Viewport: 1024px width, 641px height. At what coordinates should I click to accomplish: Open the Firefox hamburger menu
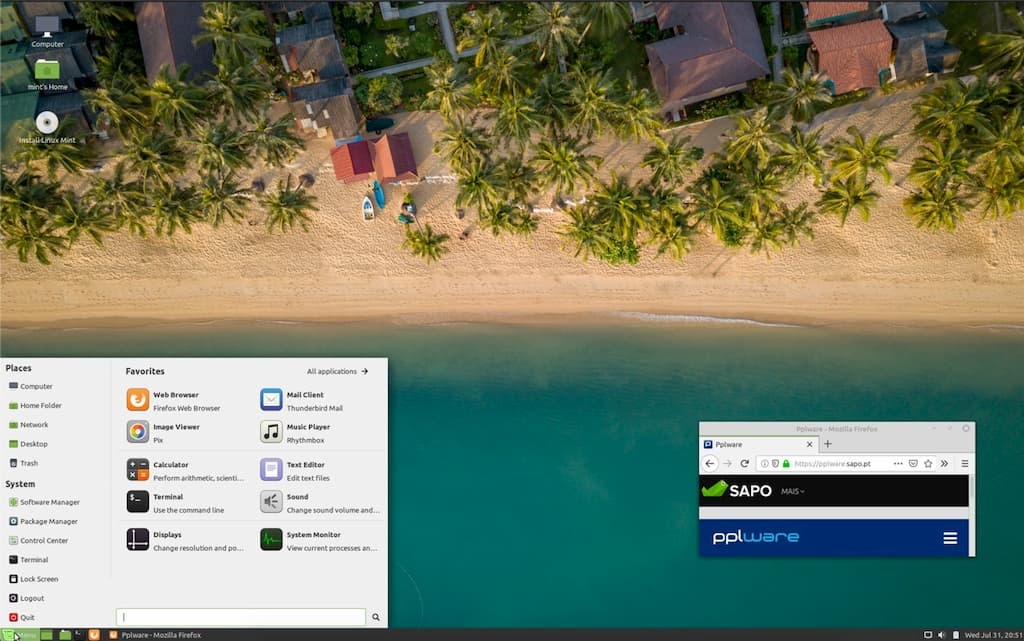click(x=964, y=462)
